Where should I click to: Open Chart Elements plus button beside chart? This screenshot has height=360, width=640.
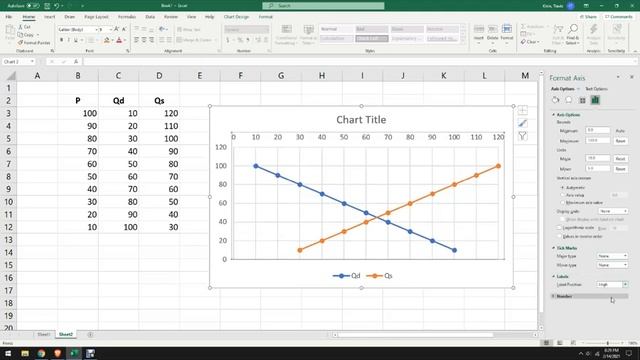522,110
